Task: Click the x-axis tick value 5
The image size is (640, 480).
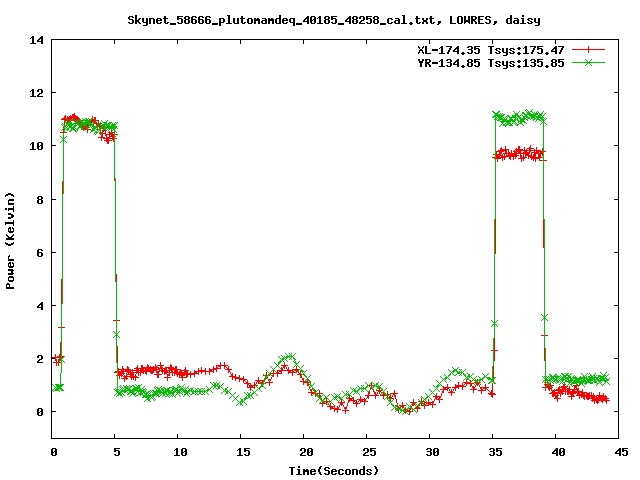Action: coord(117,452)
